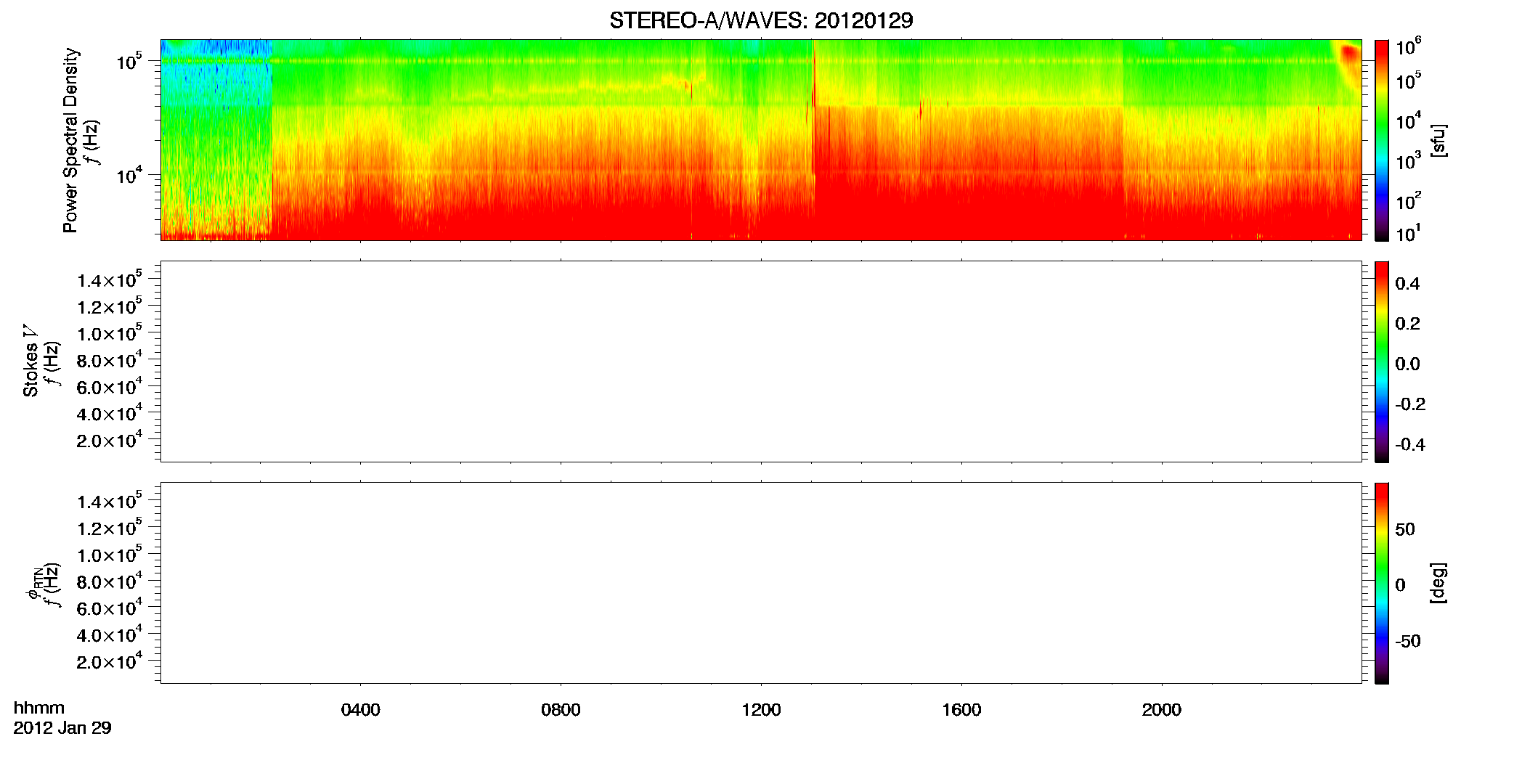Click the phi RTN degree color bar
The width and height of the screenshot is (1522, 784).
click(1382, 583)
